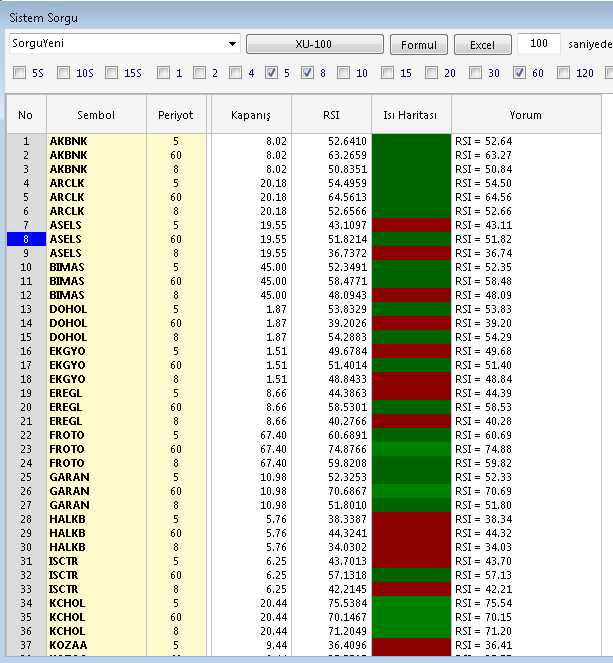Click the XU-100 button
613x663 pixels.
click(315, 44)
